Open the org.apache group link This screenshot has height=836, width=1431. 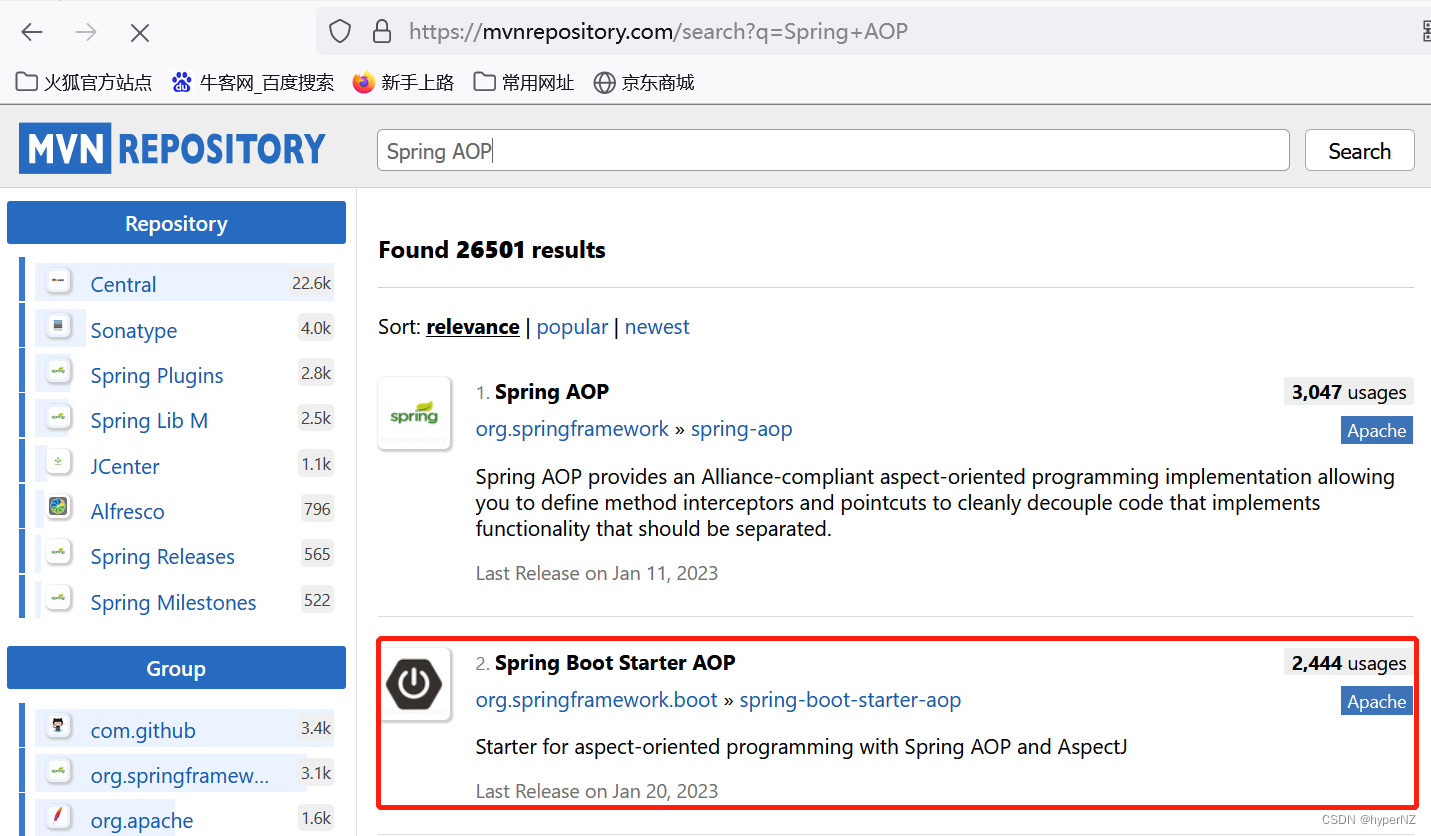click(x=142, y=821)
